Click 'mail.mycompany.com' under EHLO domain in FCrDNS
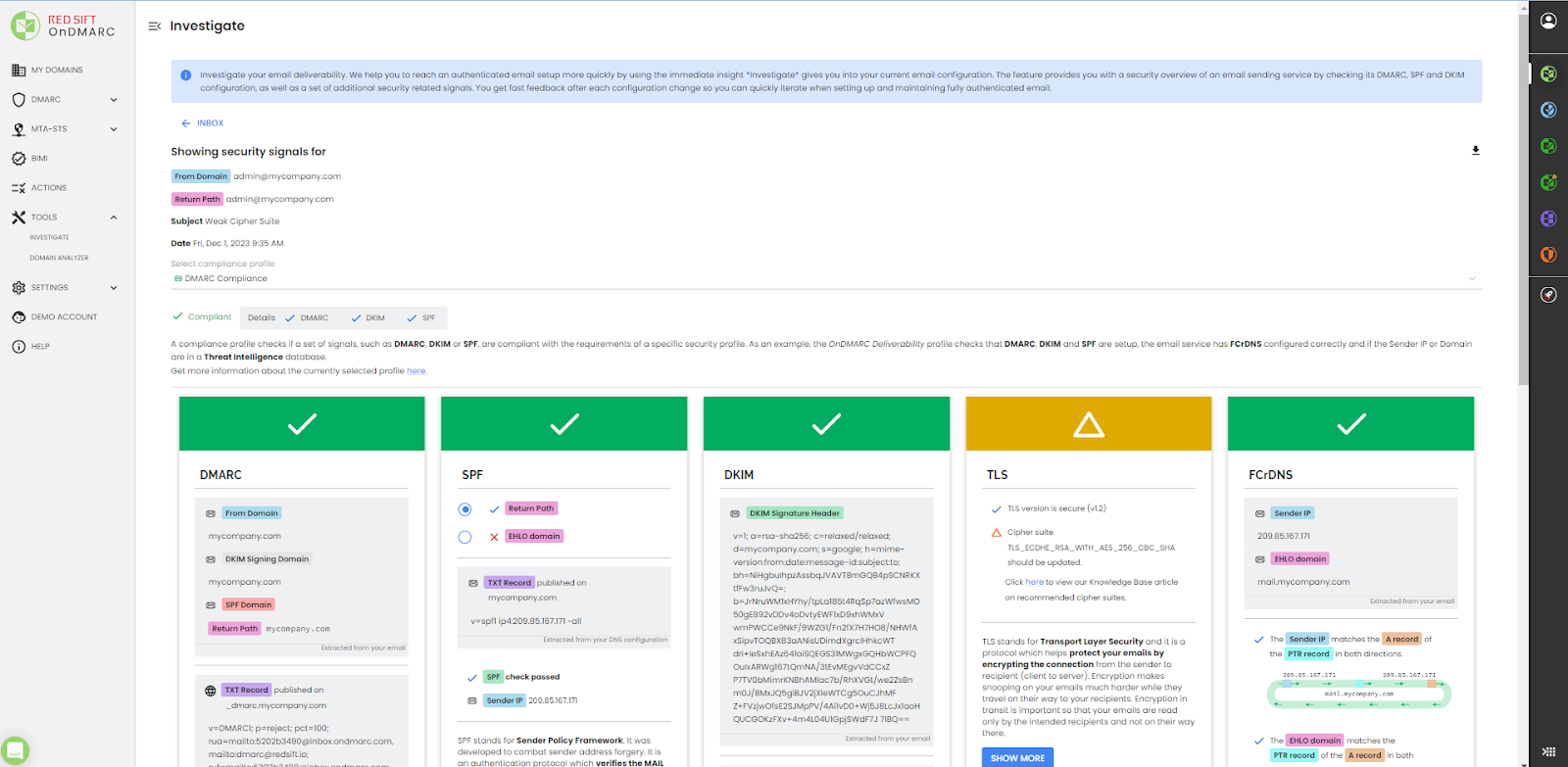Viewport: 1568px width, 767px height. (x=1303, y=582)
